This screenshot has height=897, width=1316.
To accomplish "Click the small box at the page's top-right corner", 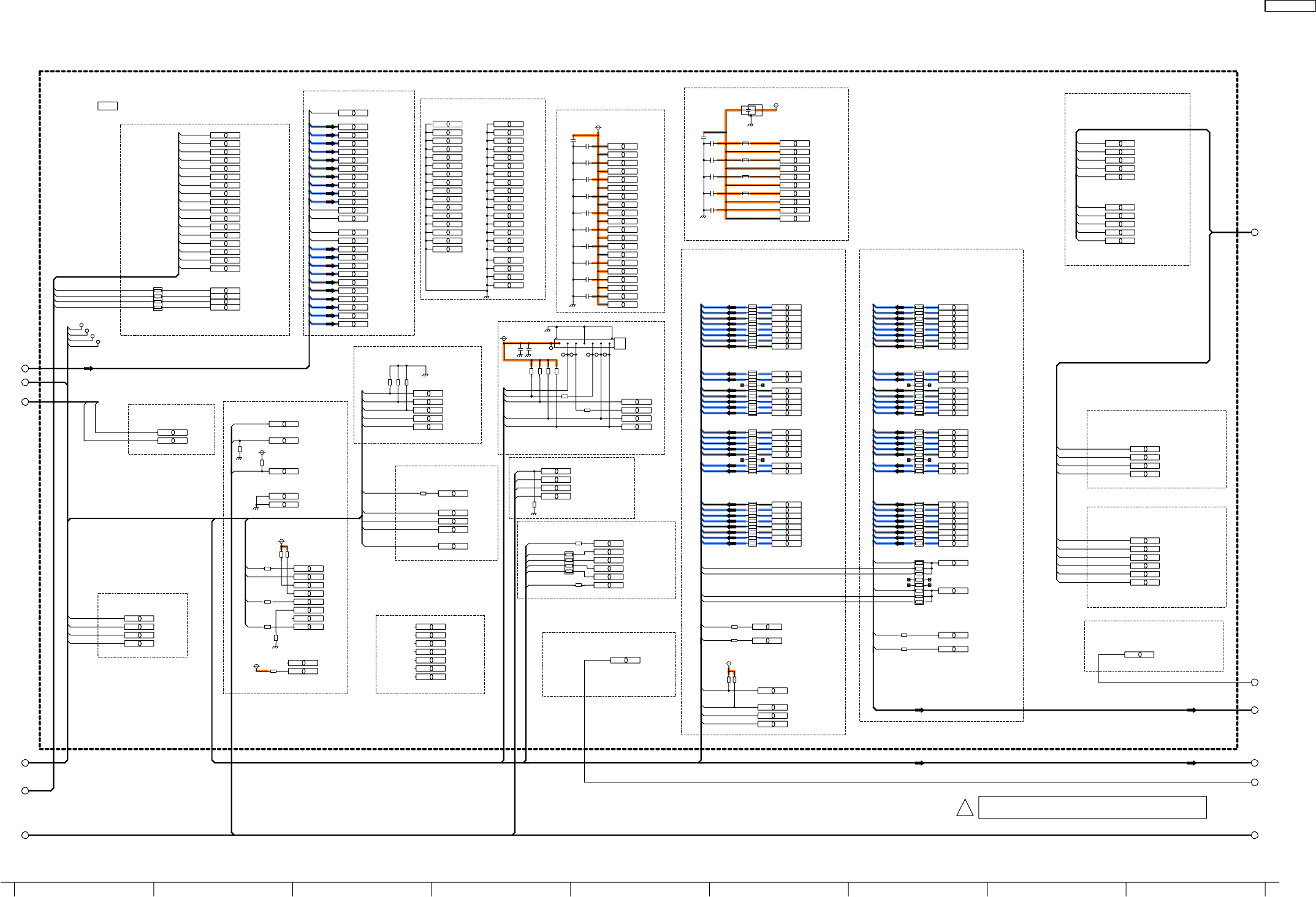I will coord(1290,6).
